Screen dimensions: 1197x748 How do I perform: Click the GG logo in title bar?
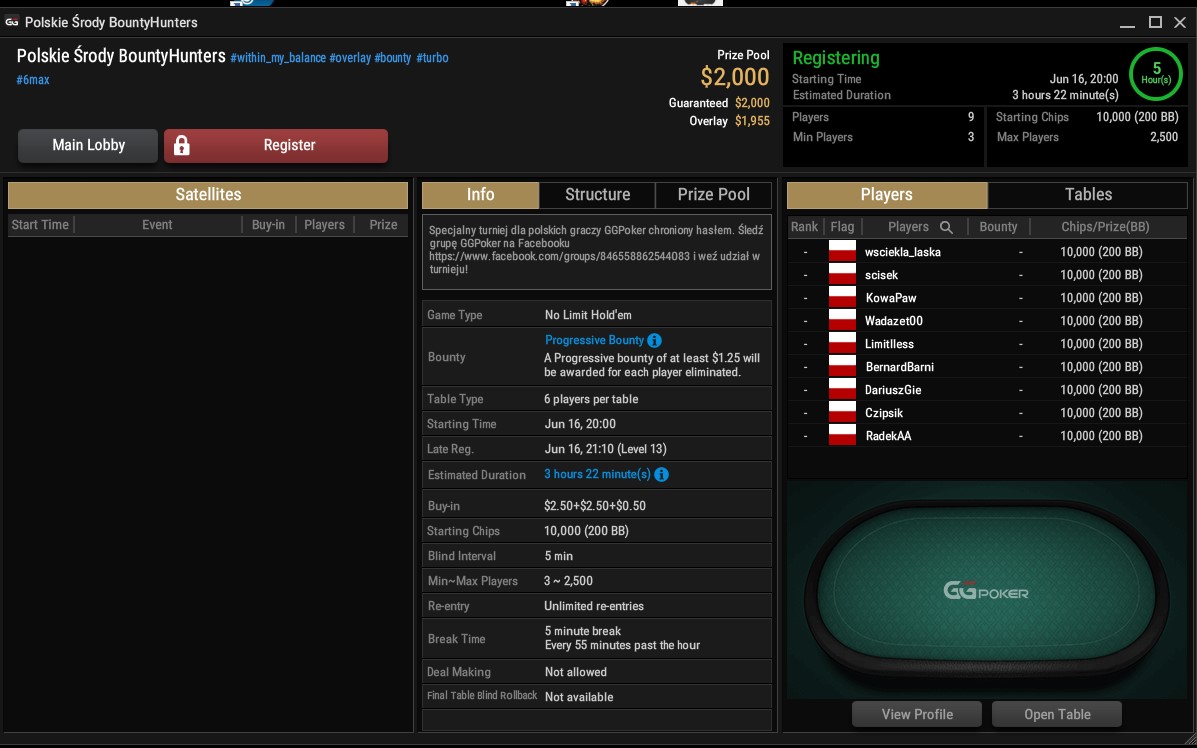[x=11, y=22]
